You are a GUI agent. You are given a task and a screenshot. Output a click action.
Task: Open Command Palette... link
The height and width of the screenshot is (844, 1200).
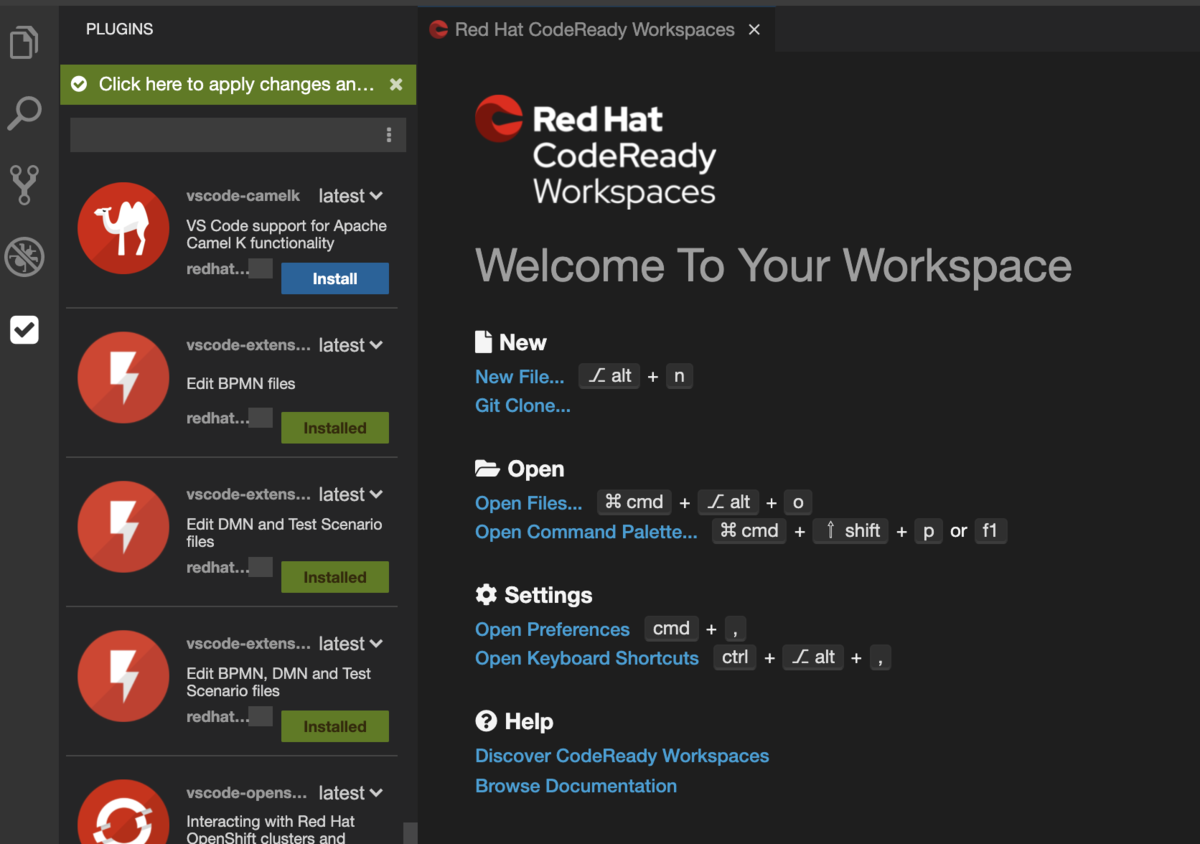(587, 532)
